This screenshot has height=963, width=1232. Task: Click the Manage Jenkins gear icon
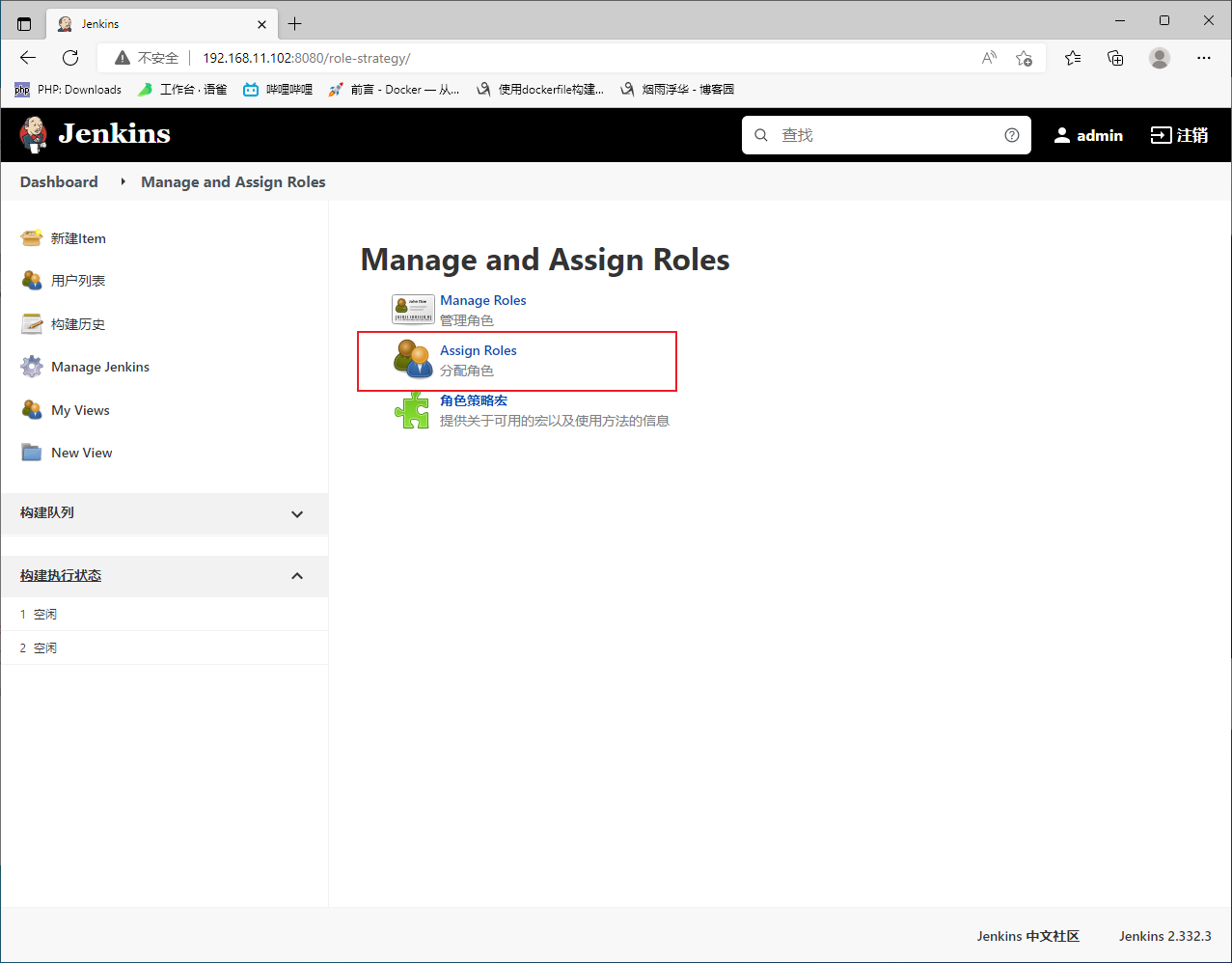coord(32,367)
